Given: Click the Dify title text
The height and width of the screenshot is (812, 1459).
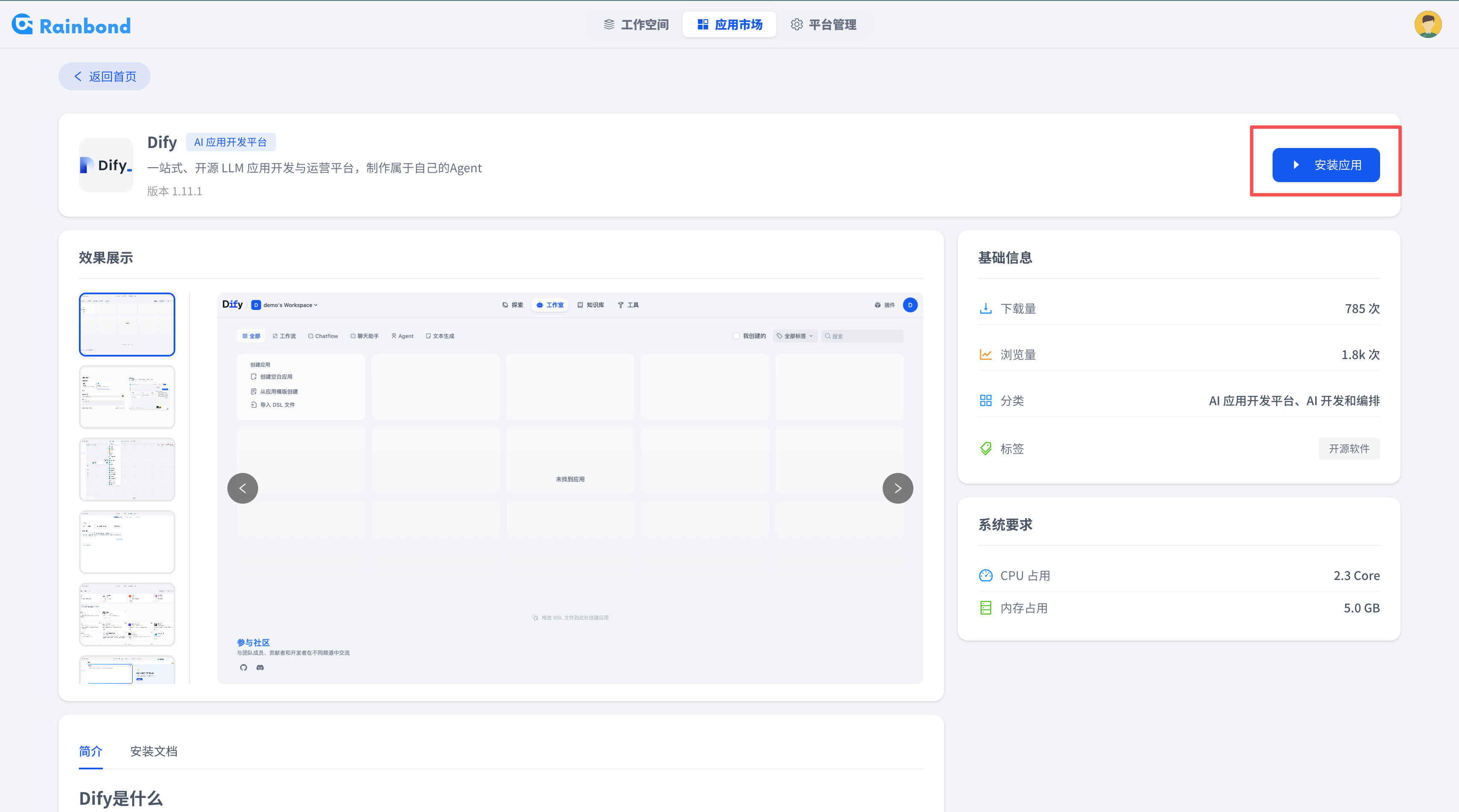Looking at the screenshot, I should point(162,142).
